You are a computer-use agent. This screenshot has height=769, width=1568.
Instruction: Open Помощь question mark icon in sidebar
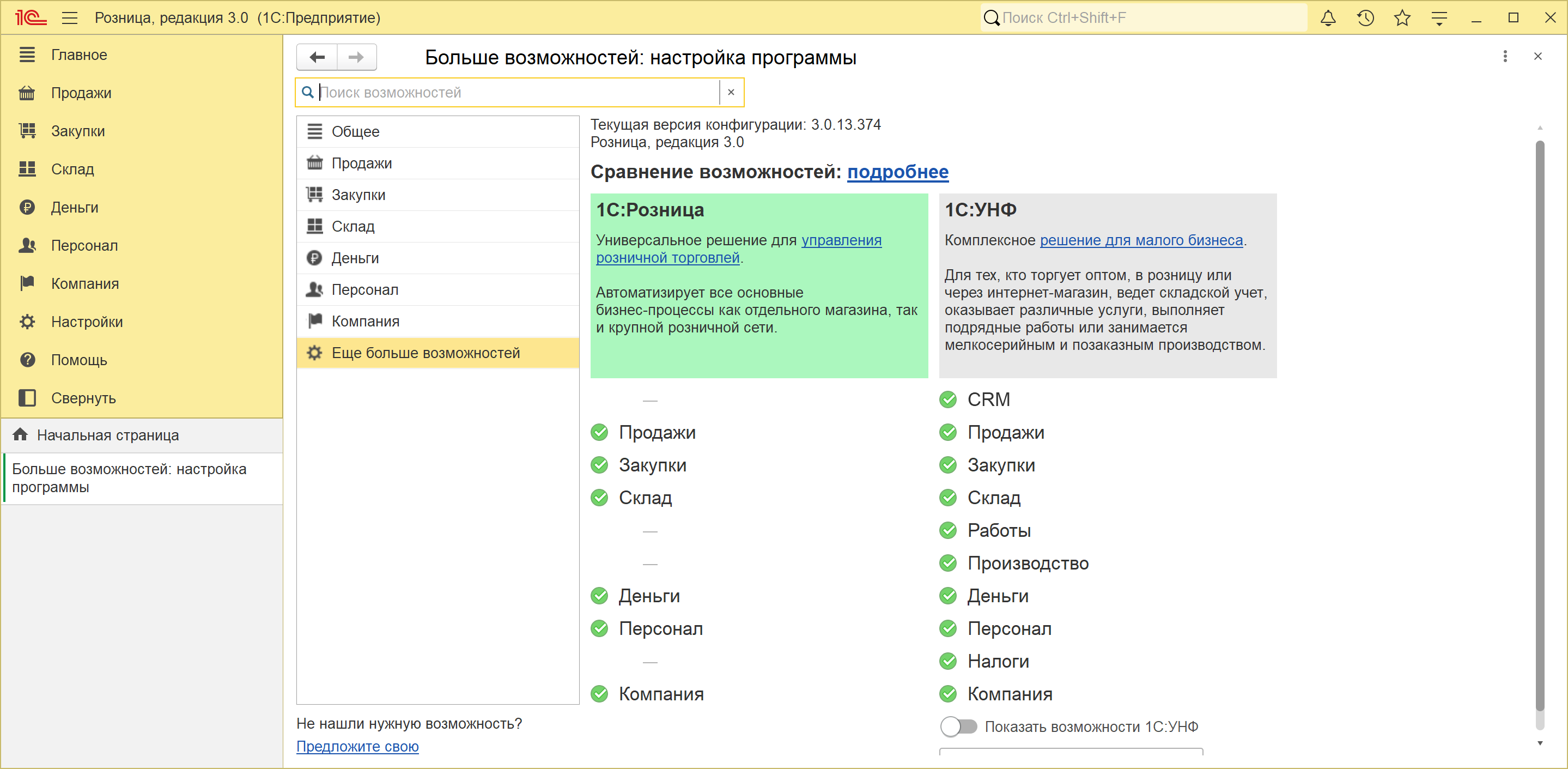click(27, 360)
